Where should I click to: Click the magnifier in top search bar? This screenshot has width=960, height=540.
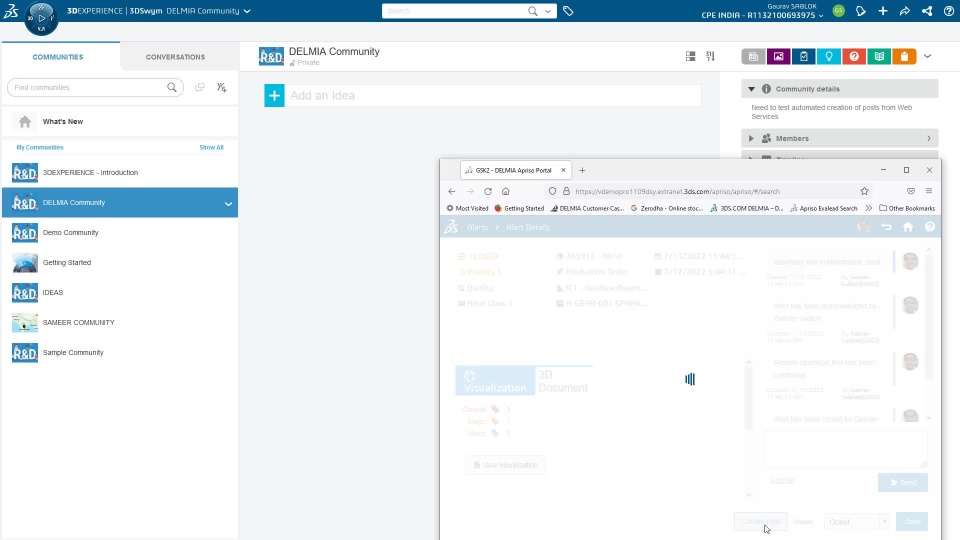[x=533, y=11]
